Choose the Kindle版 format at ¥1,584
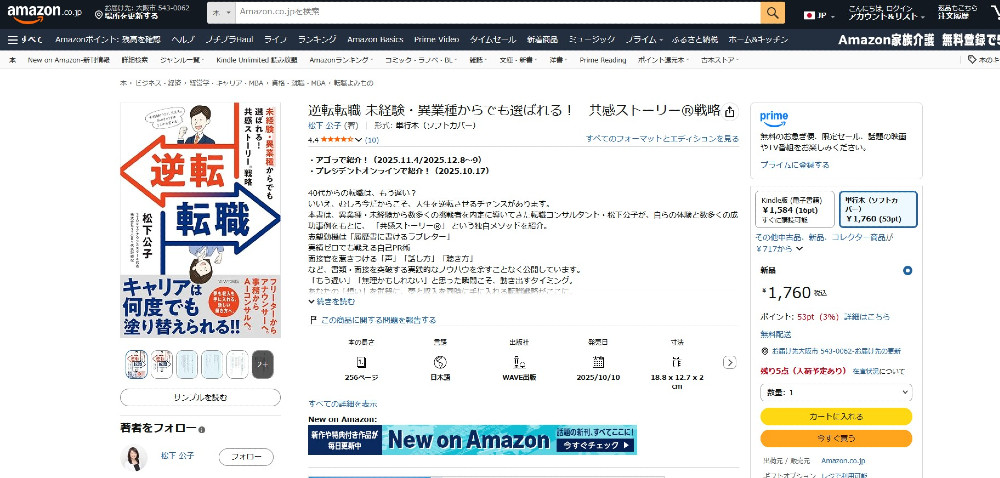Viewport: 1000px width, 478px height. click(794, 209)
